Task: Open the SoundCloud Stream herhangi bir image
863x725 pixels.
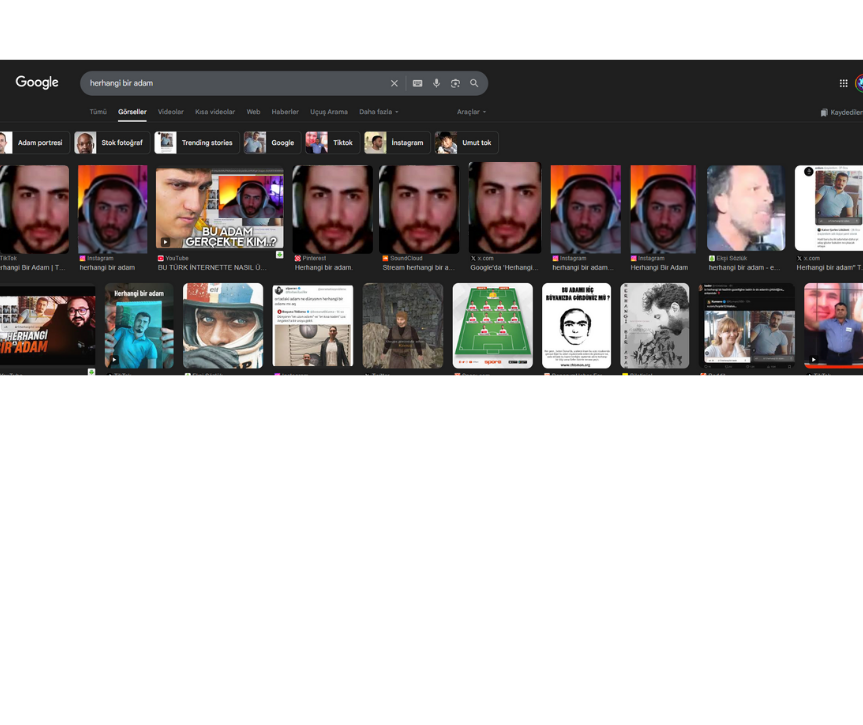Action: [419, 209]
